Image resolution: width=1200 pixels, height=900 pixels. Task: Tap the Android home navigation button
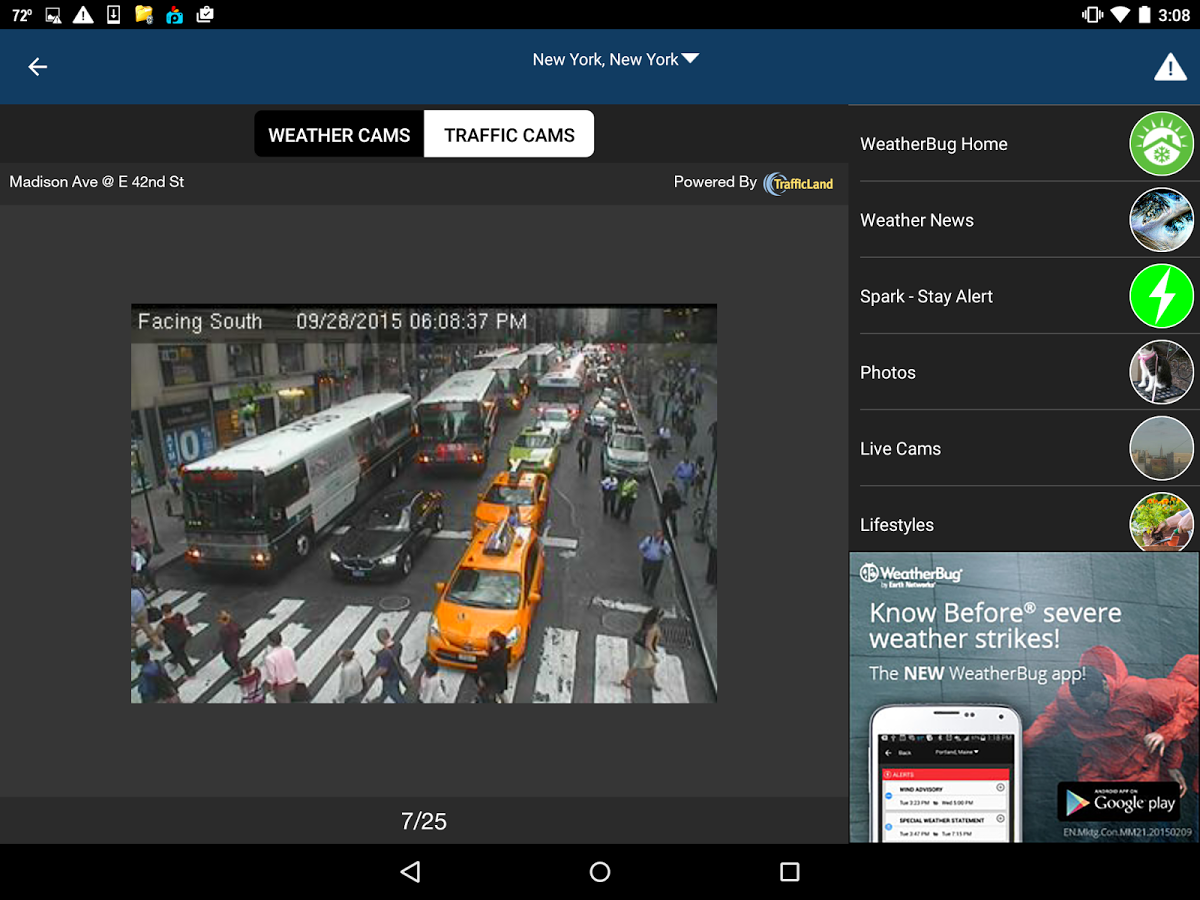(600, 872)
